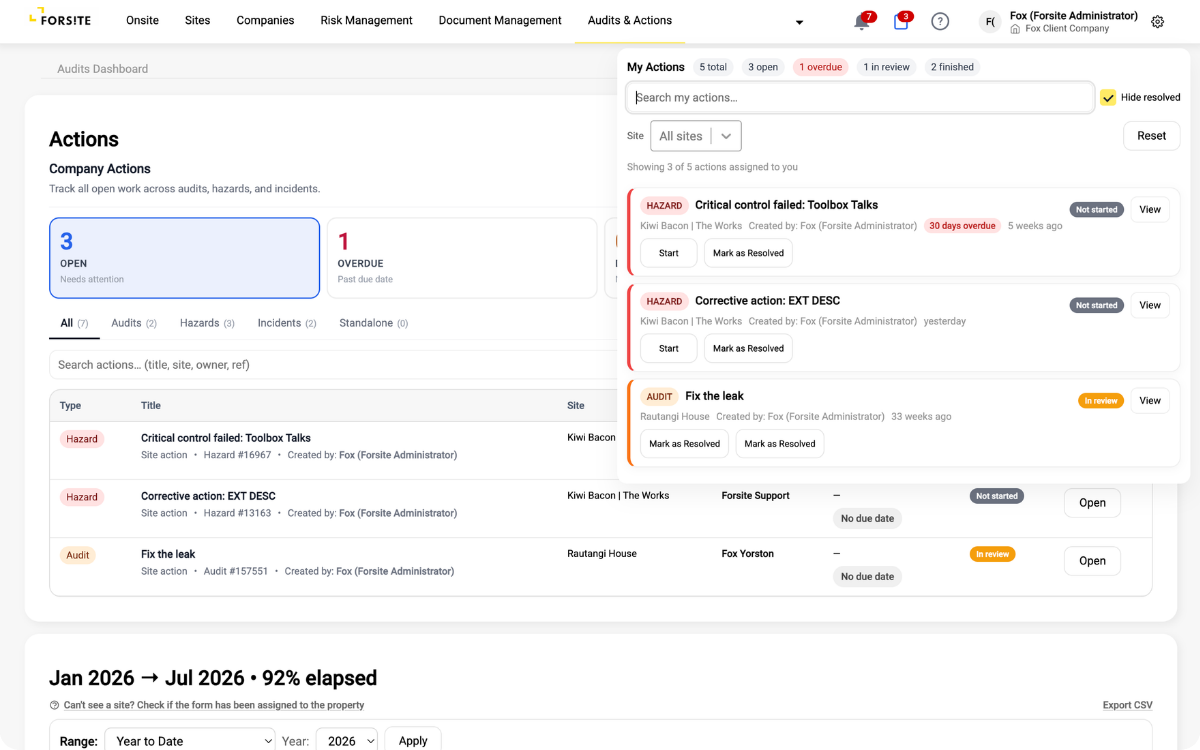Switch to the Incidents (2) tab

(x=287, y=323)
